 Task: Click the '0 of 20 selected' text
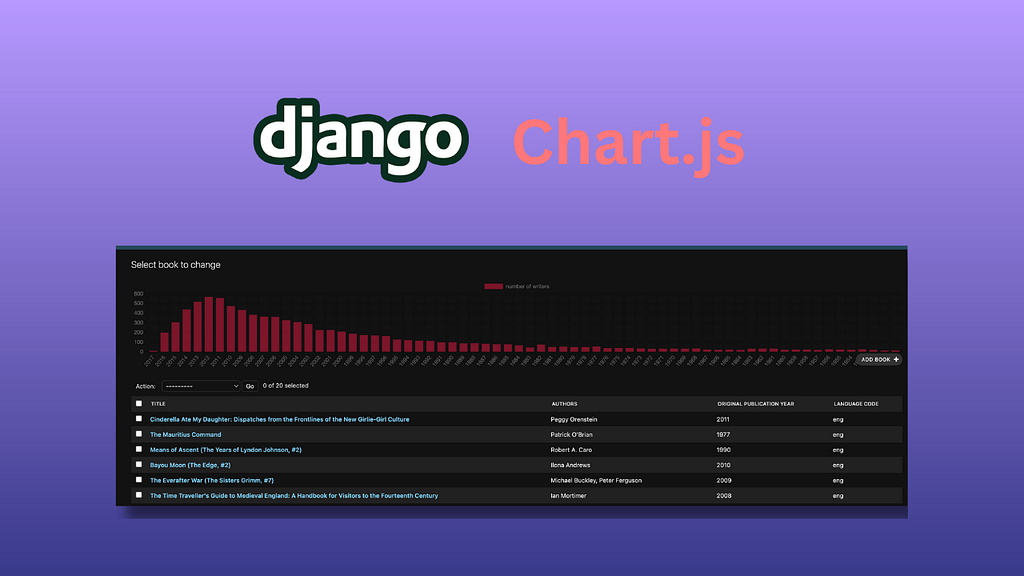pos(285,385)
